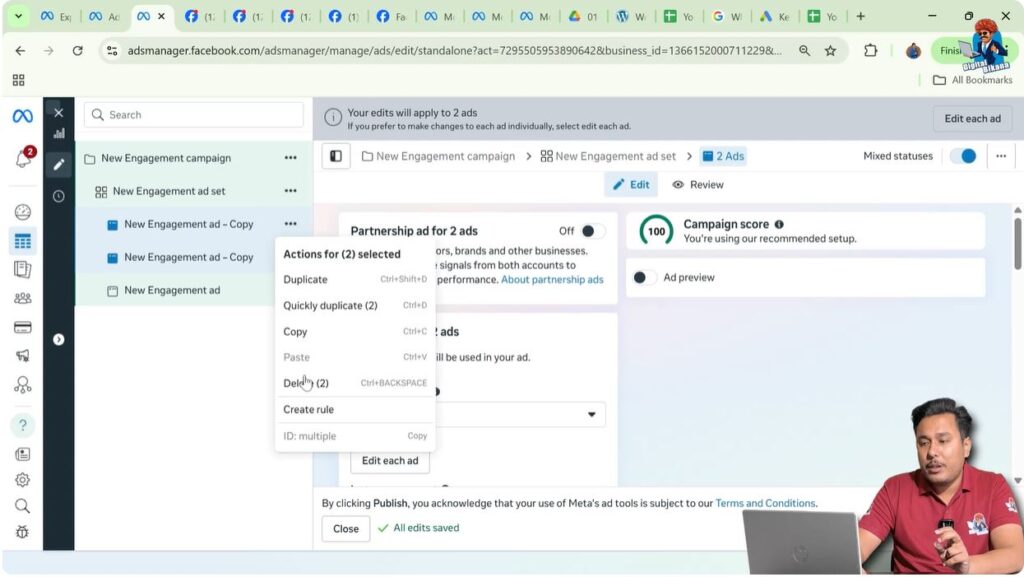Open Billing card icon

(x=22, y=327)
